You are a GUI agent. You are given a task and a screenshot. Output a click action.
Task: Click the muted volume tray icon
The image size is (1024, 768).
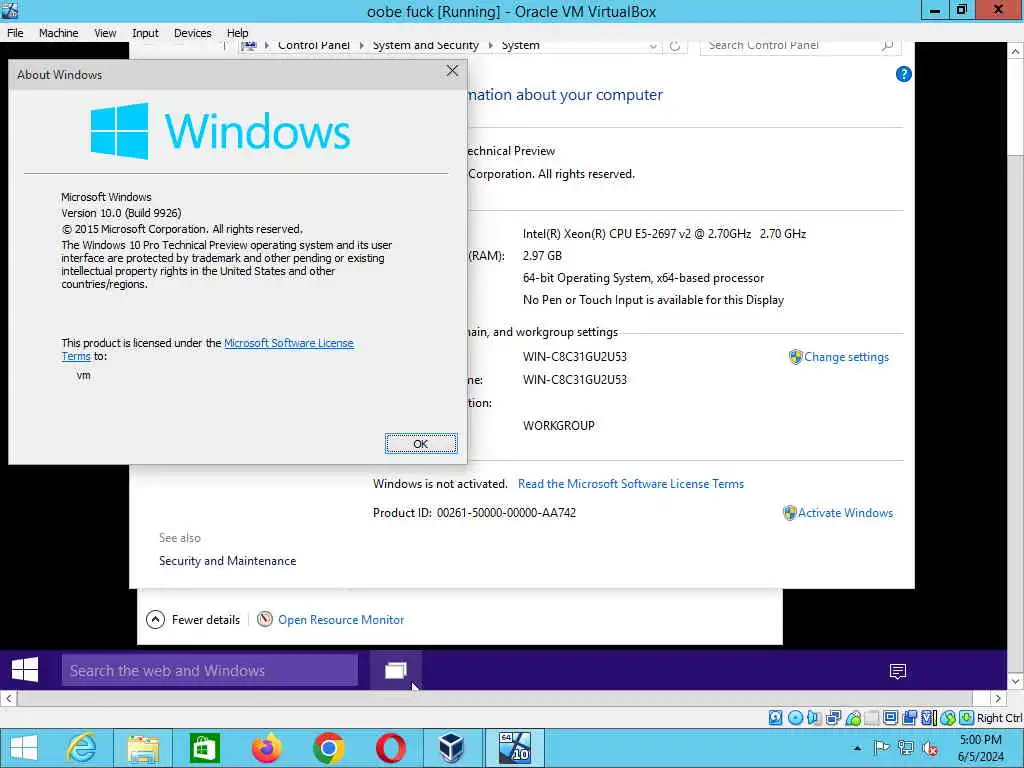pyautogui.click(x=929, y=748)
